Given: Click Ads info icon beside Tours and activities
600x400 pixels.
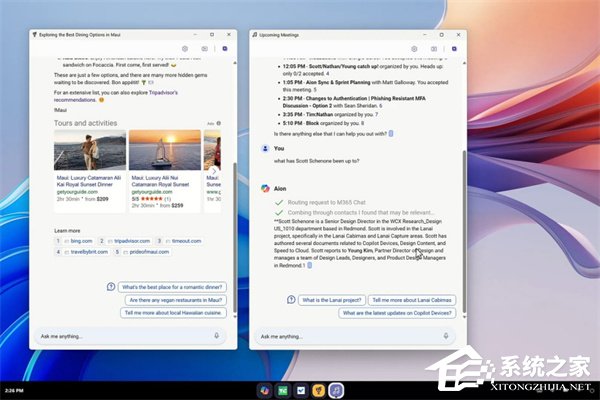Looking at the screenshot, I should tap(219, 123).
